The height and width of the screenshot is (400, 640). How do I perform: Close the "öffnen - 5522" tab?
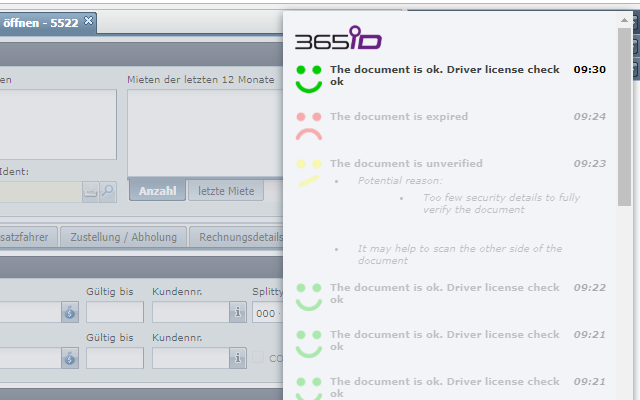click(88, 20)
